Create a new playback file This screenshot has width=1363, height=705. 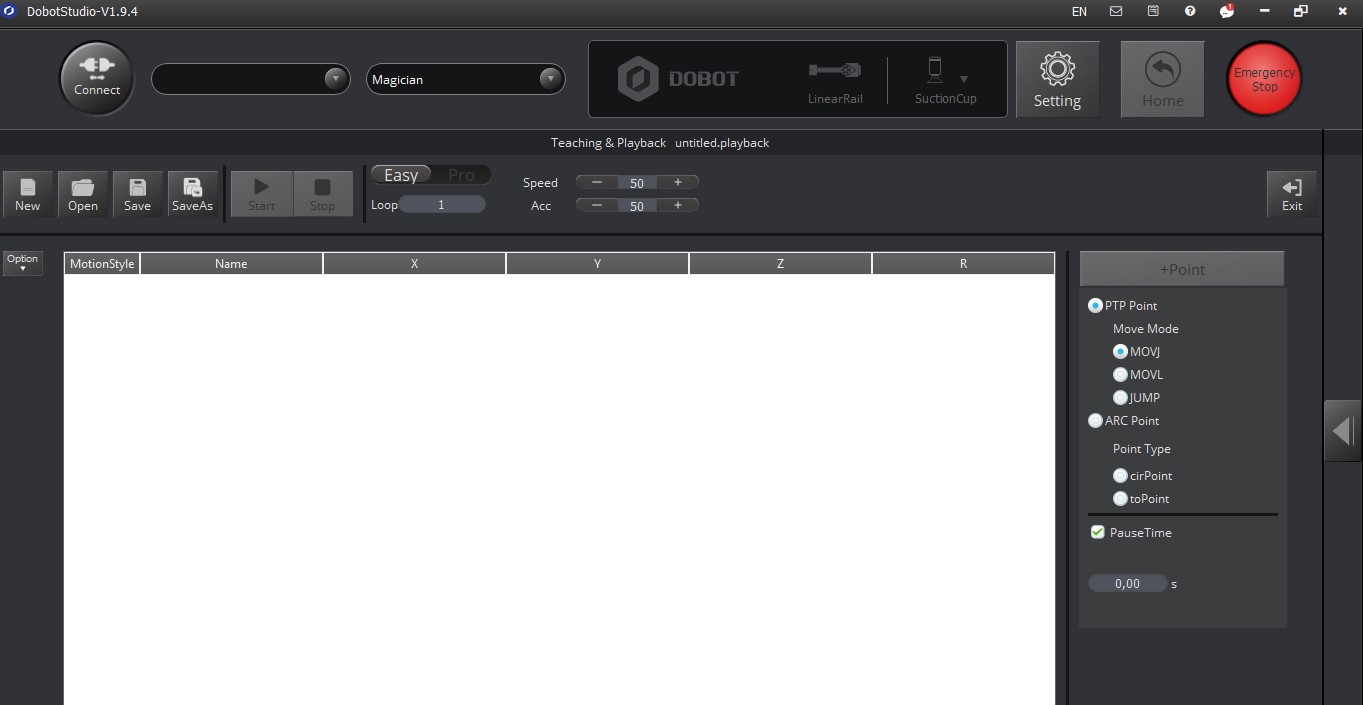click(27, 193)
